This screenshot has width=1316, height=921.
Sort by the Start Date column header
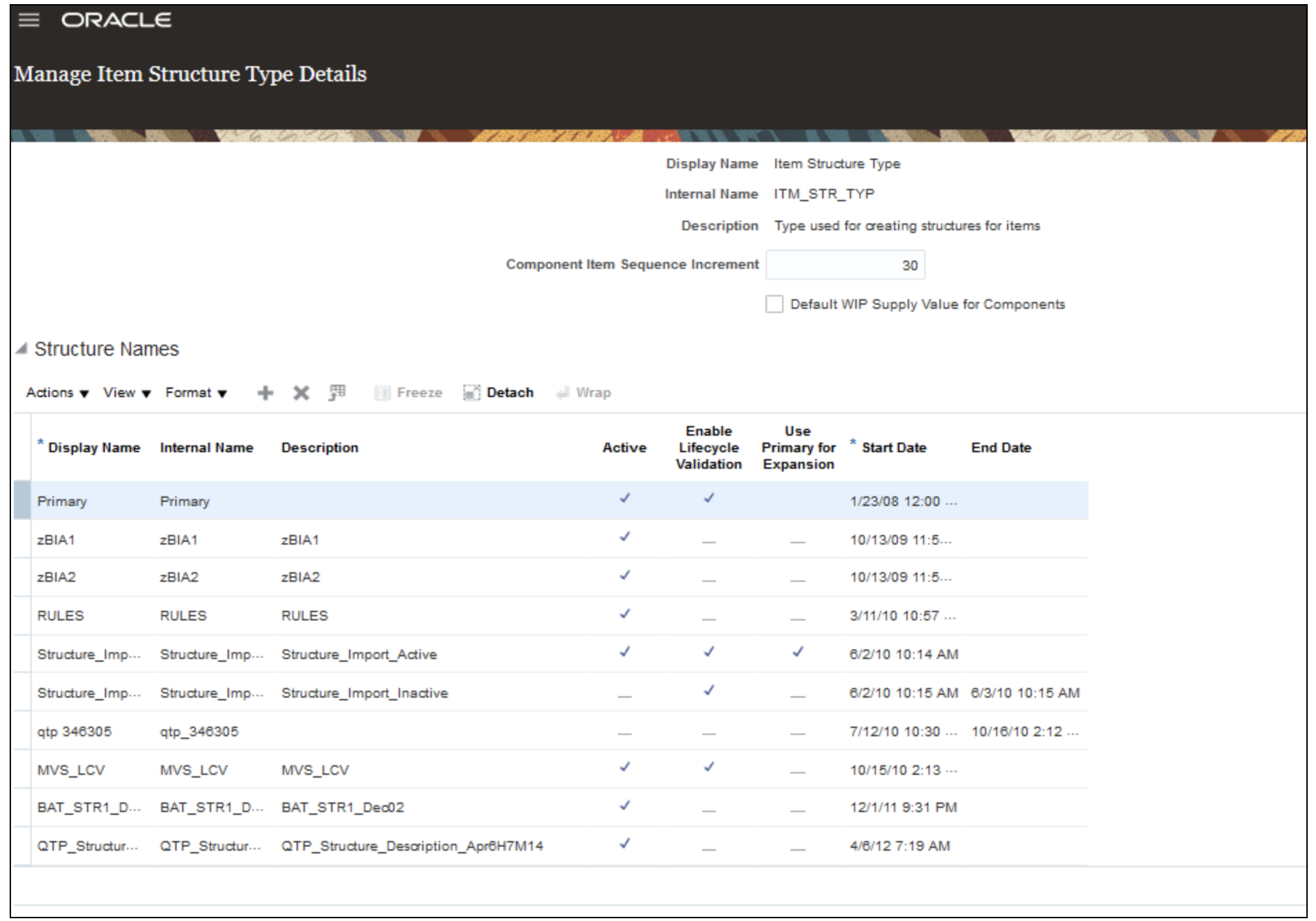coord(894,447)
